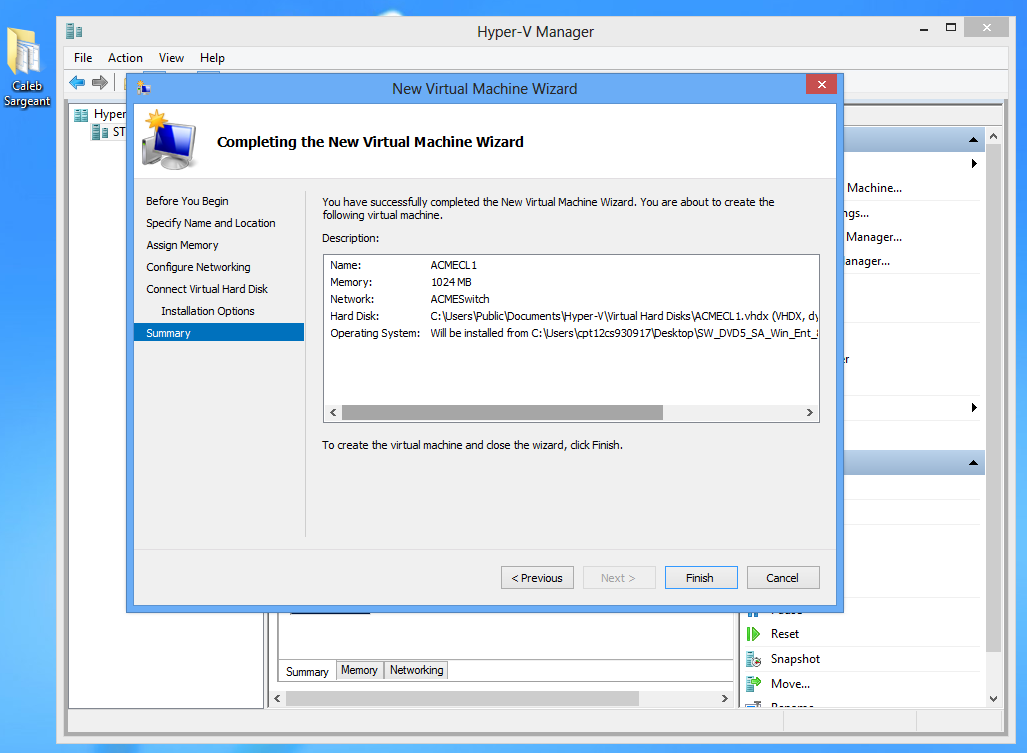Screen dimensions: 1027x753
Task: Collapse the top Actions pane section
Action: (973, 139)
